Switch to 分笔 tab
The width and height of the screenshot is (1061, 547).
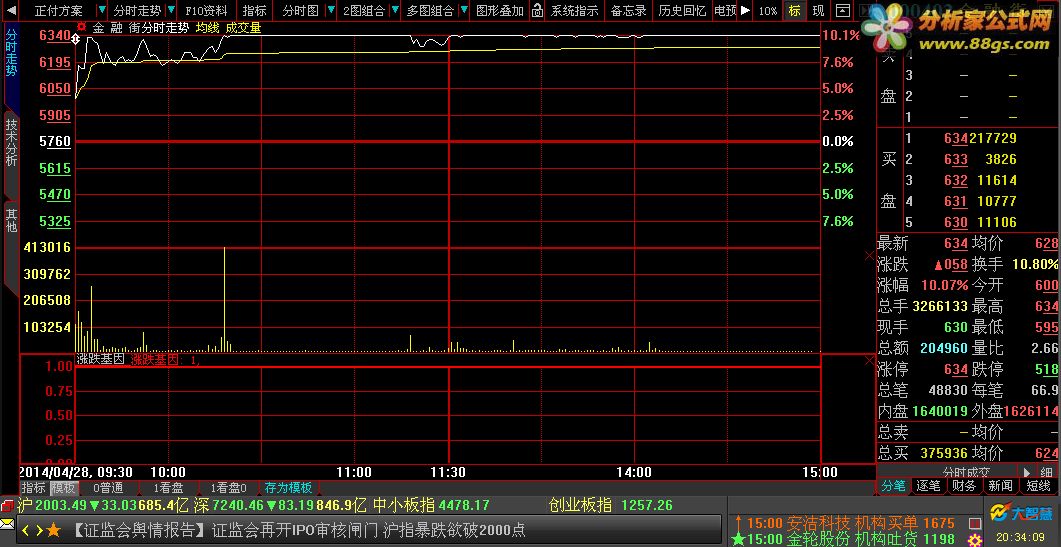(x=893, y=485)
